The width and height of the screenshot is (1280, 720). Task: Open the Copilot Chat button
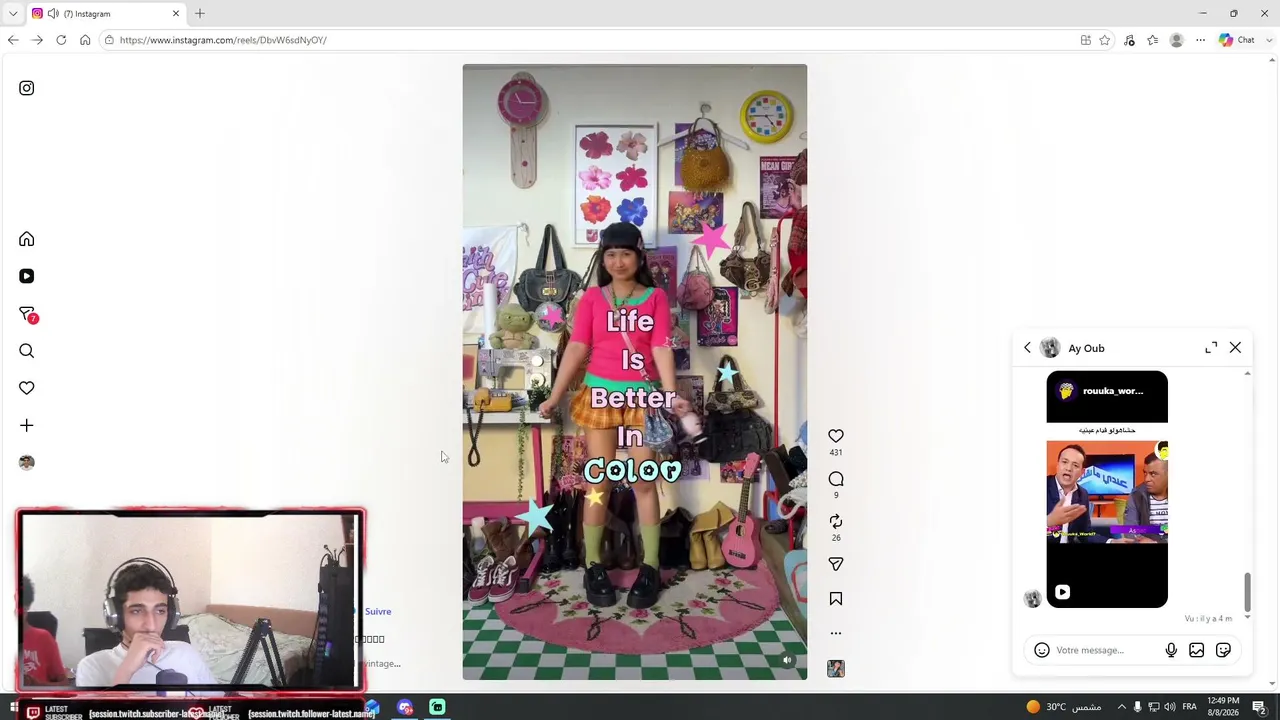pos(1237,40)
